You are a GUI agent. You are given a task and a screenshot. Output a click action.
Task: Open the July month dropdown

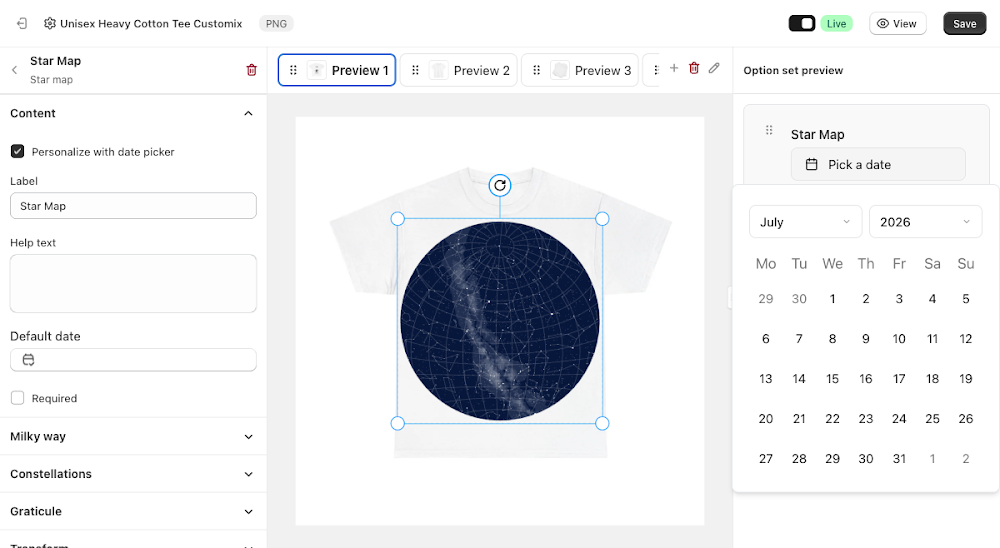pyautogui.click(x=805, y=222)
